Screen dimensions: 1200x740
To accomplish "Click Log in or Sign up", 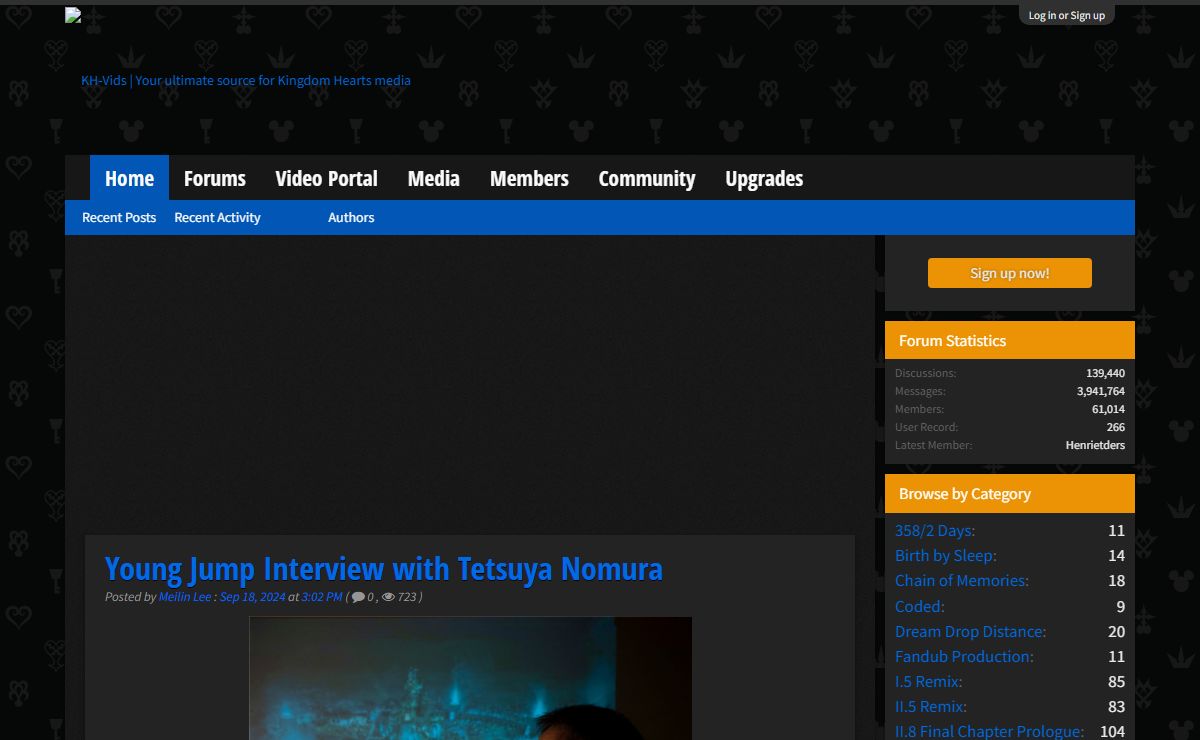I will 1067,15.
